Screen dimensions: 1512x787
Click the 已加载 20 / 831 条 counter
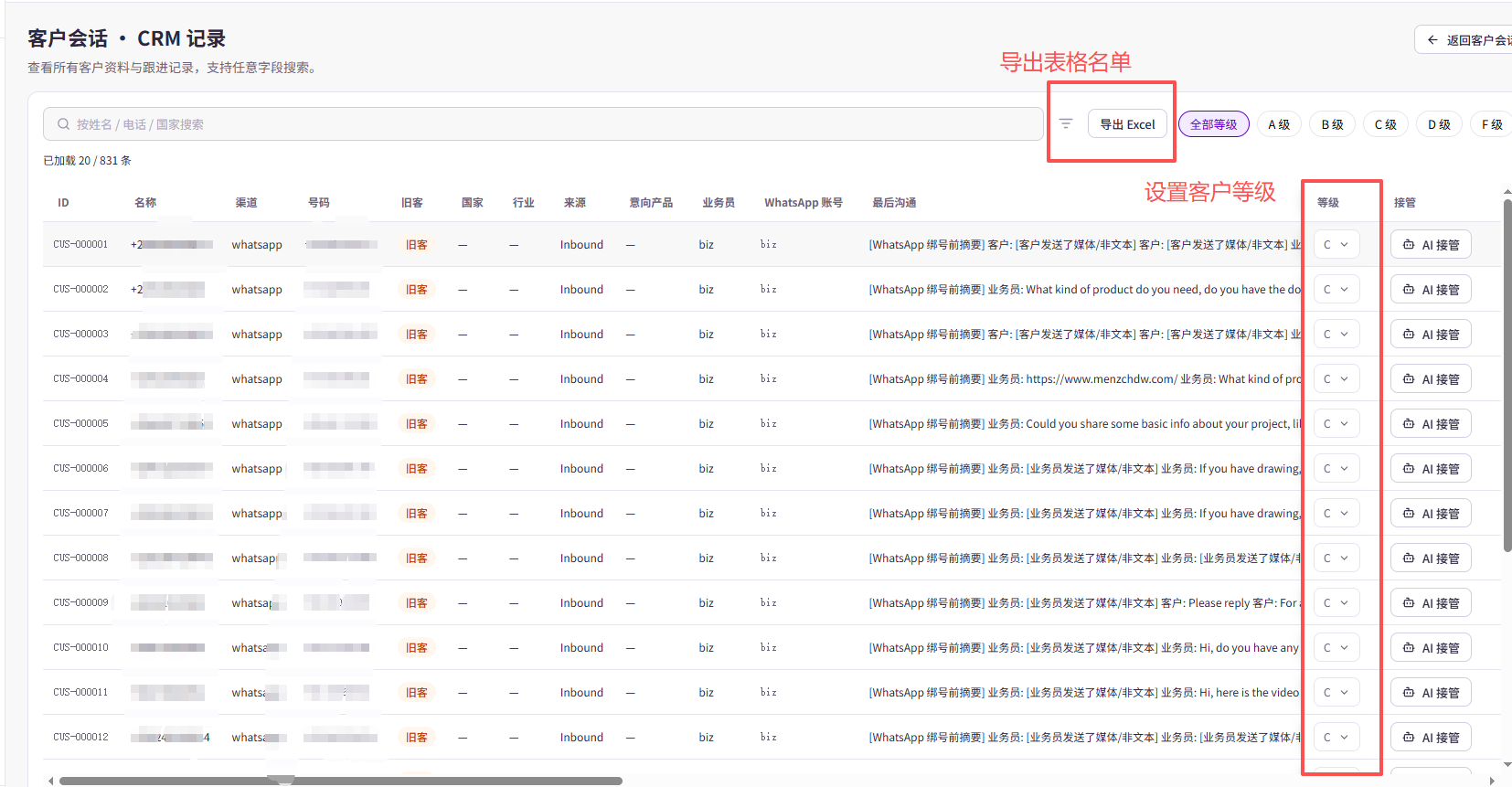click(x=88, y=161)
